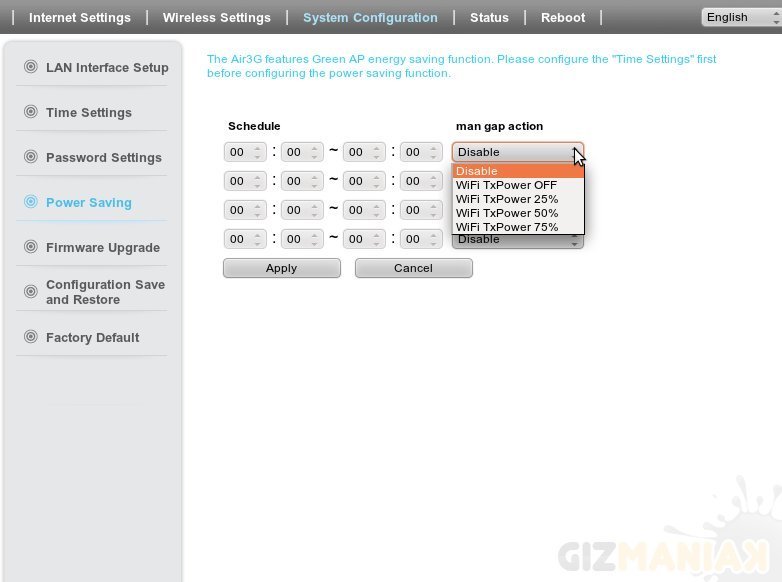Switch to the Status tab
This screenshot has width=782, height=582.
point(489,17)
